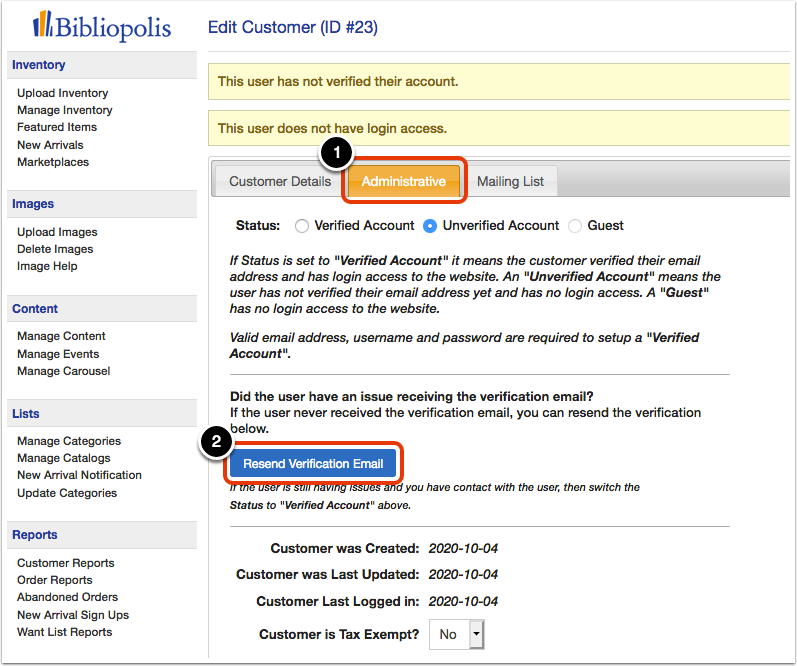Go to Manage Events
The width and height of the screenshot is (797, 666).
58,354
